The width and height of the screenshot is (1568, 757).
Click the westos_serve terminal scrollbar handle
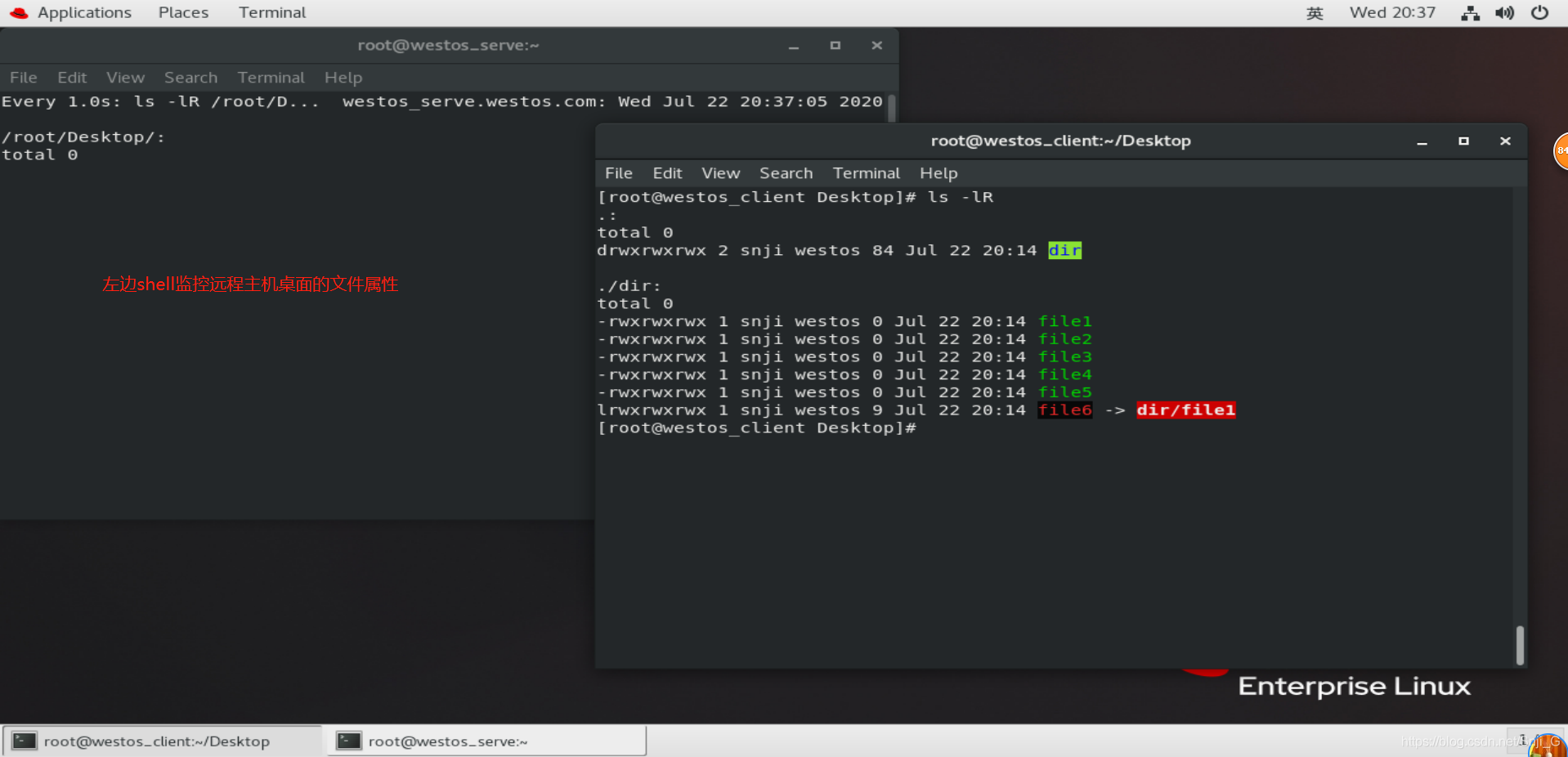[892, 109]
